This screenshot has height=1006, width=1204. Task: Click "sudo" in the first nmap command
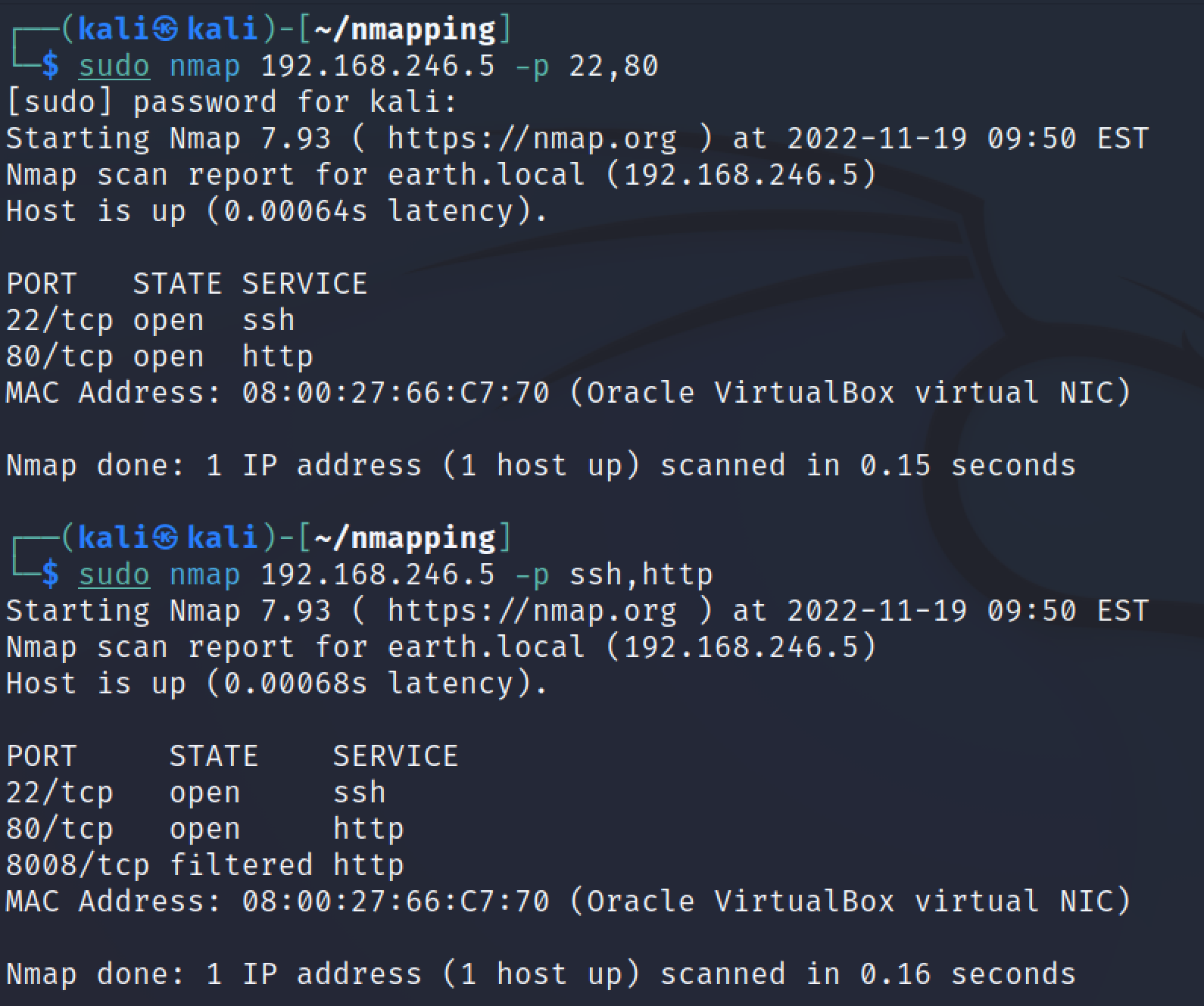coord(114,66)
